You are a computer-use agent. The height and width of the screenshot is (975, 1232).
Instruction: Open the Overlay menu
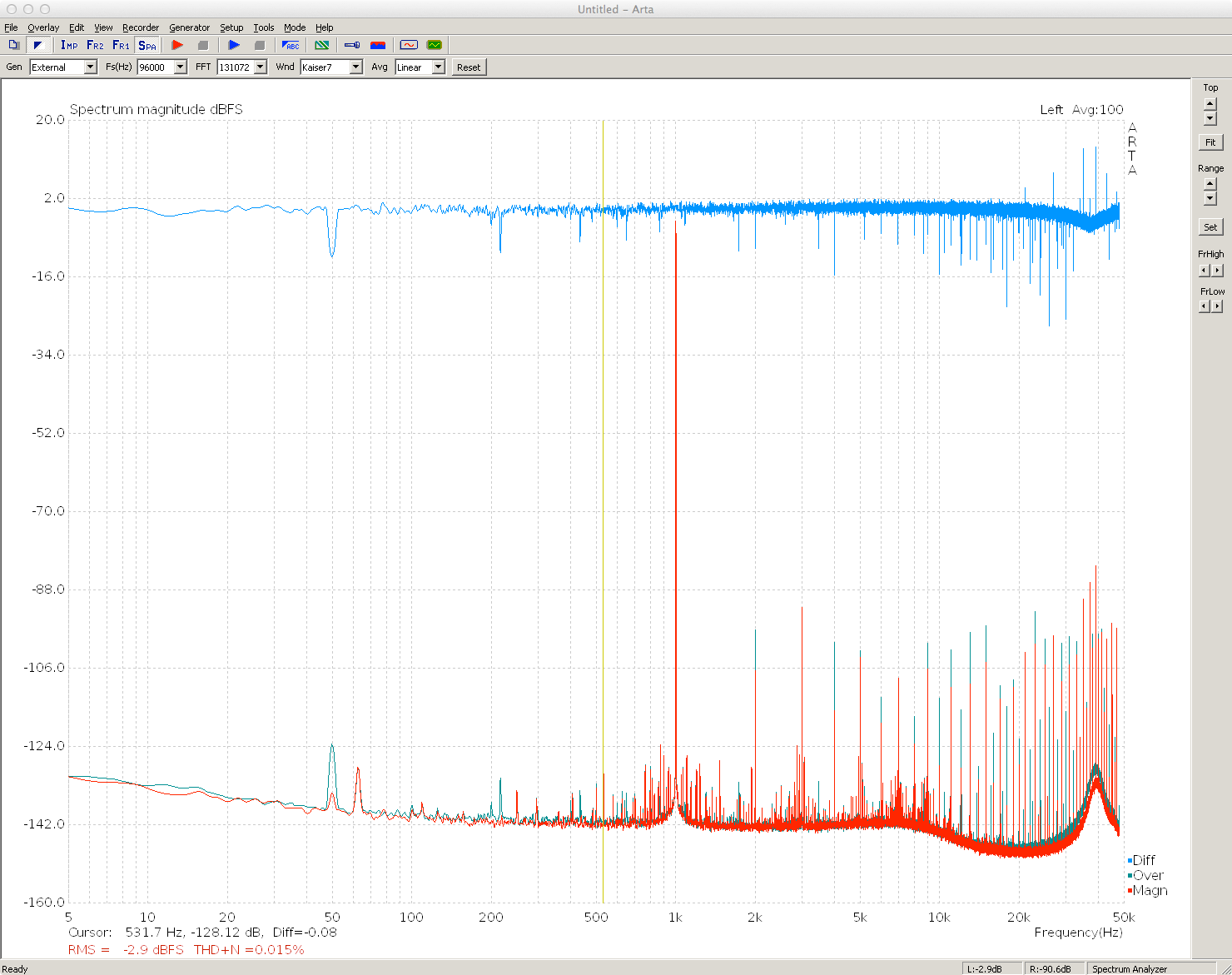tap(43, 27)
